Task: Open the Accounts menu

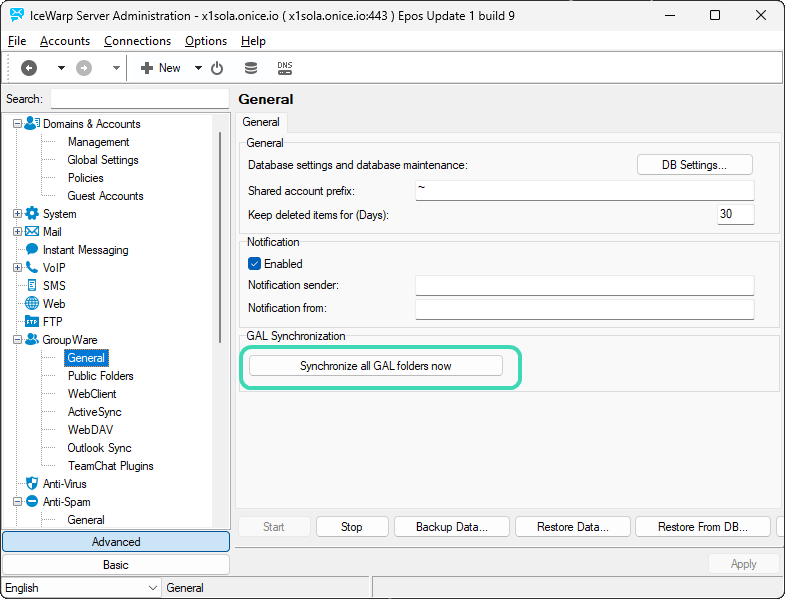Action: [65, 41]
